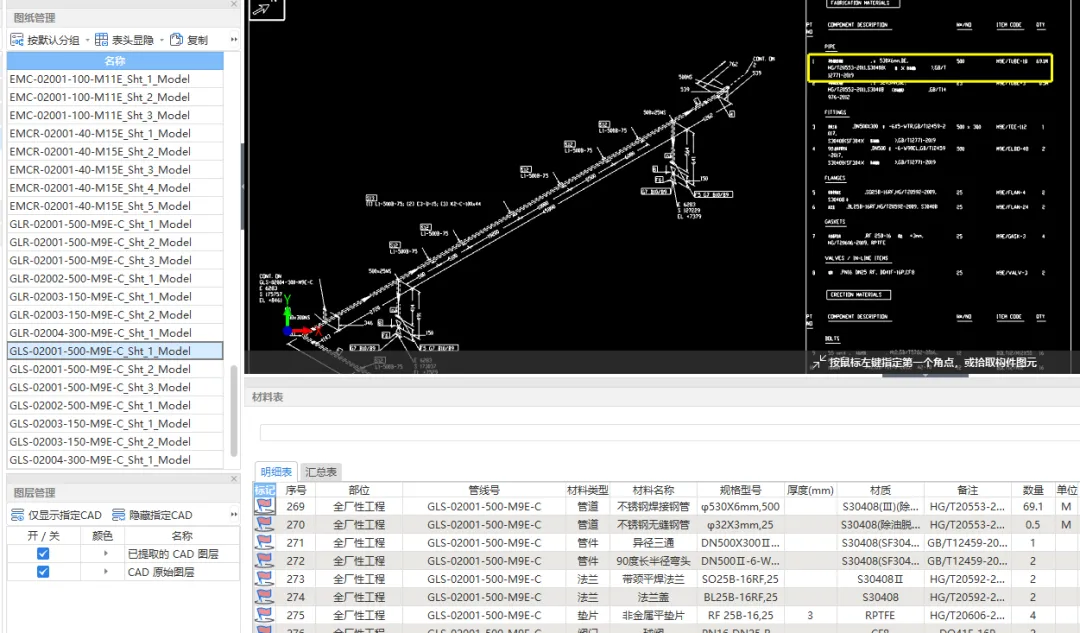Click the 带颈平焊法兰 cell
This screenshot has height=633, width=1080.
(653, 579)
